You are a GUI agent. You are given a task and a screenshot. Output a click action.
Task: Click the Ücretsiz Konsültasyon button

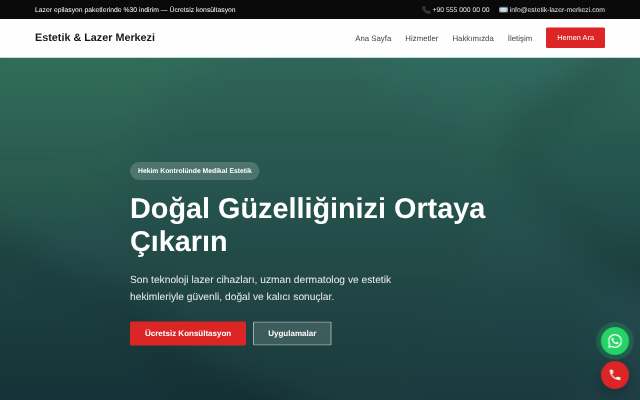[x=188, y=333]
